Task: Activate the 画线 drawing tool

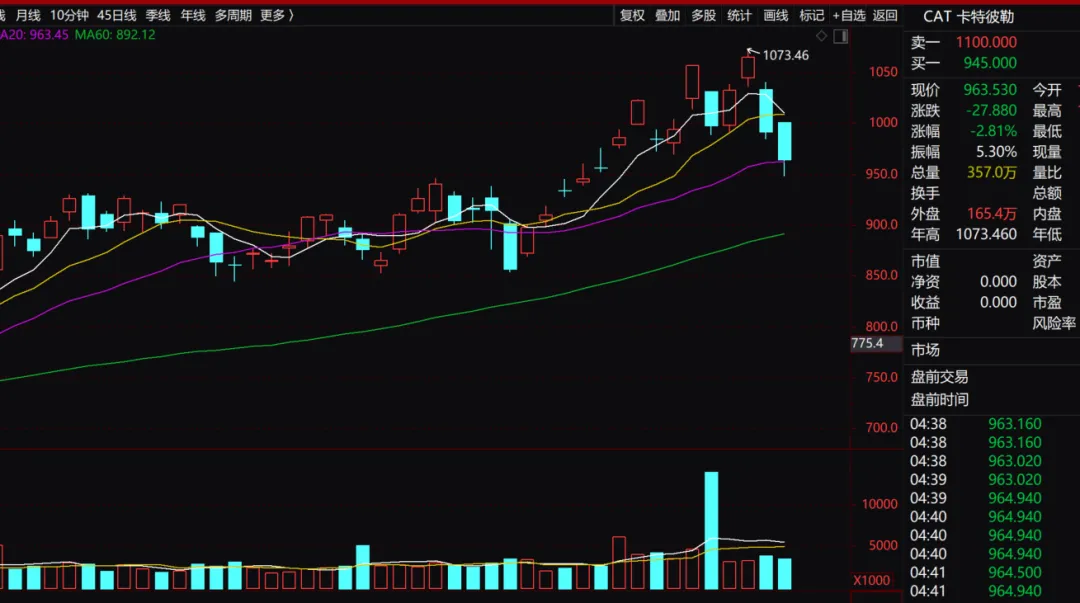Action: click(776, 15)
